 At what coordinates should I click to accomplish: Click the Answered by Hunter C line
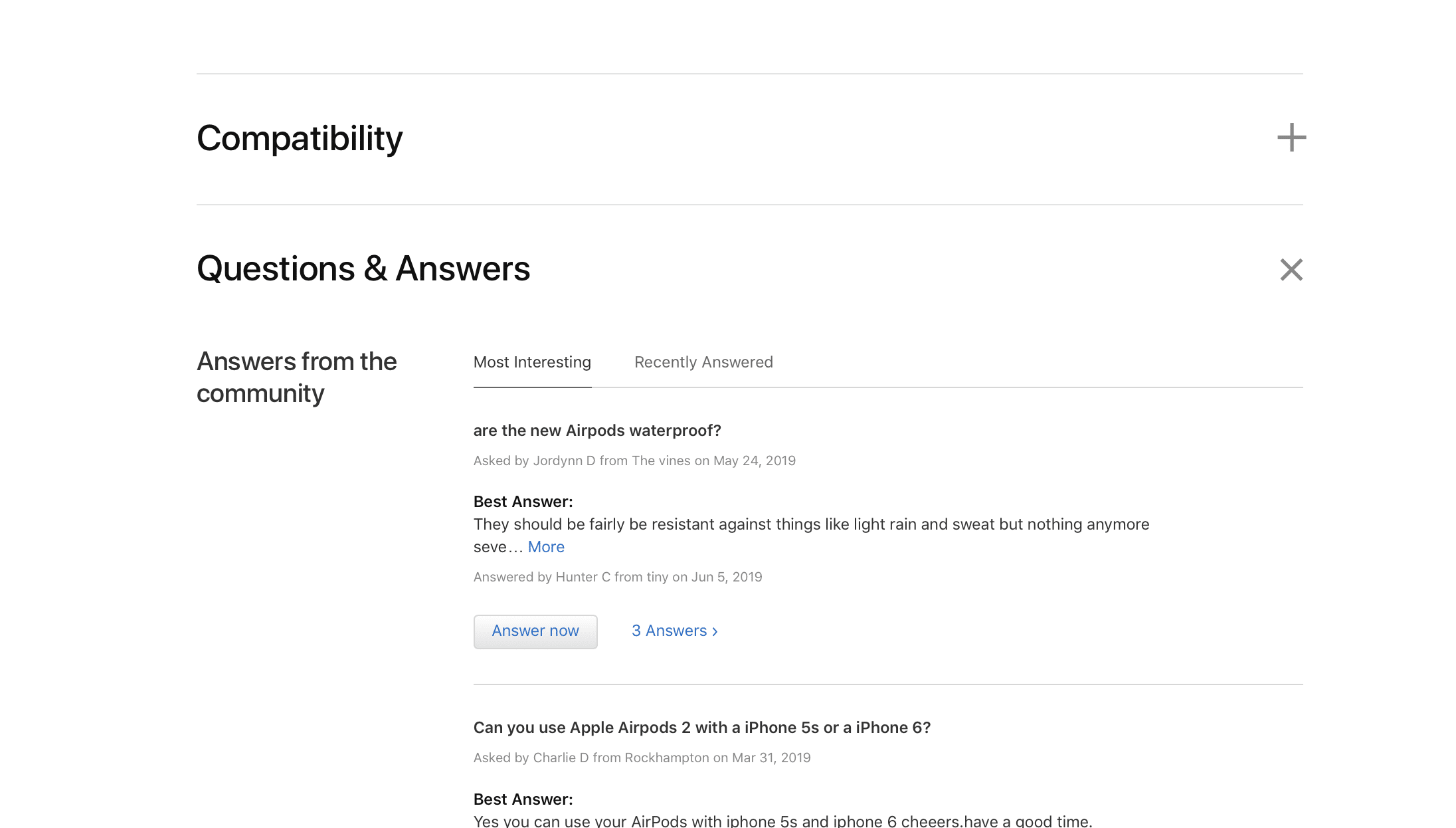pyautogui.click(x=618, y=577)
